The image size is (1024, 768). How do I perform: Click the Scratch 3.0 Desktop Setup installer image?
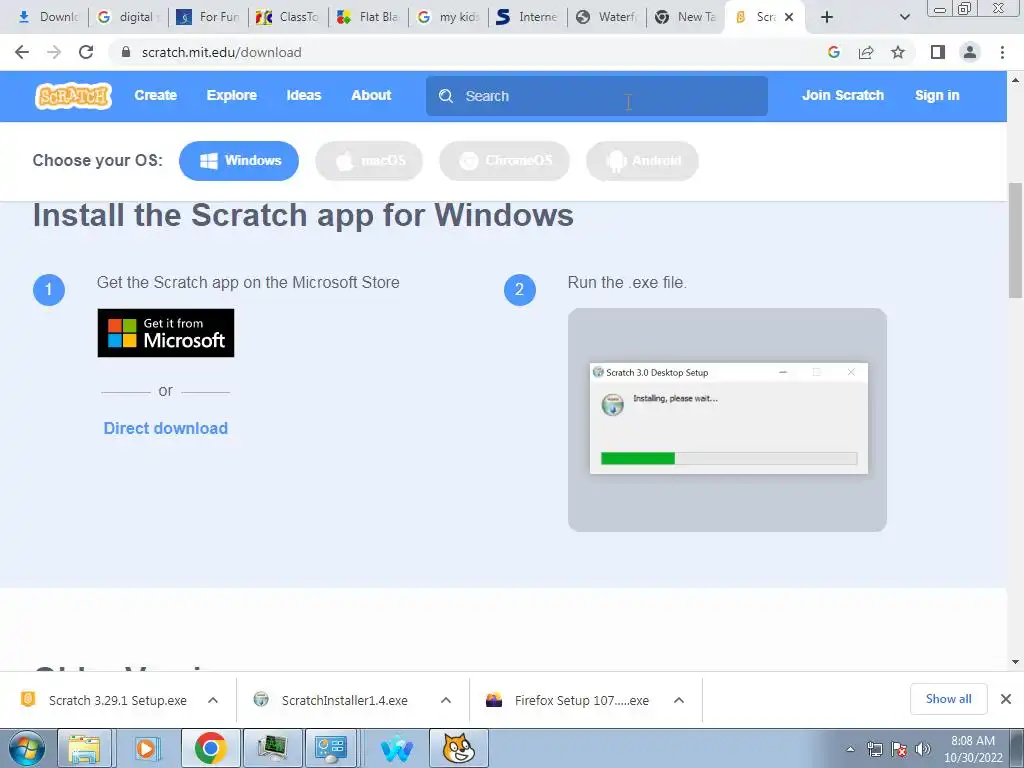coord(728,420)
